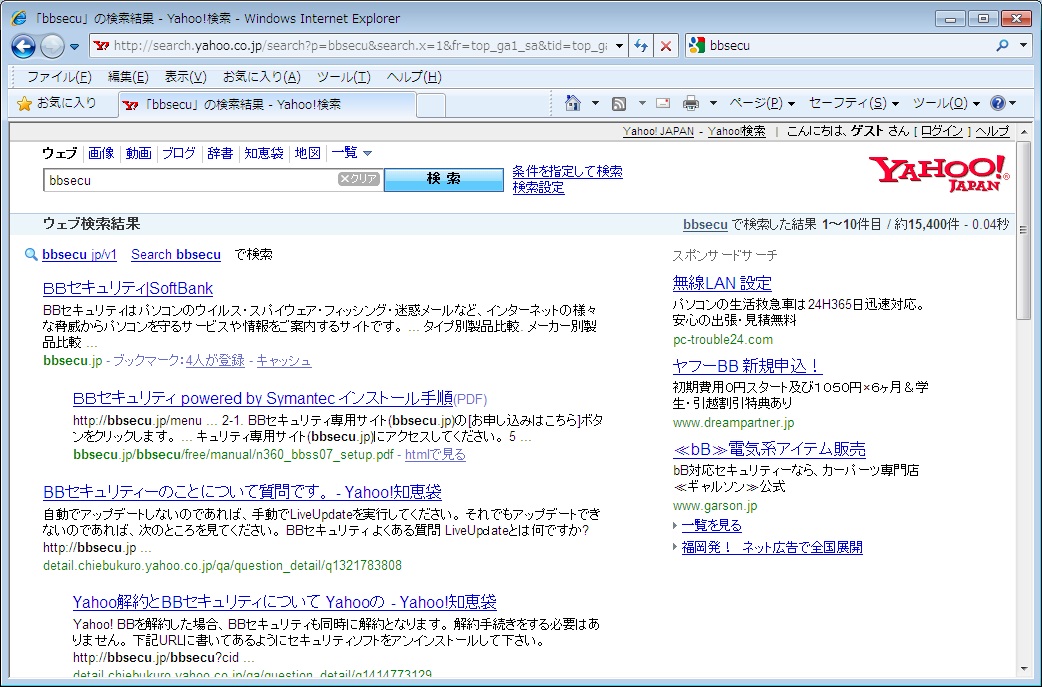
Task: Click the page vertical scrollbar thumb
Action: (1023, 229)
